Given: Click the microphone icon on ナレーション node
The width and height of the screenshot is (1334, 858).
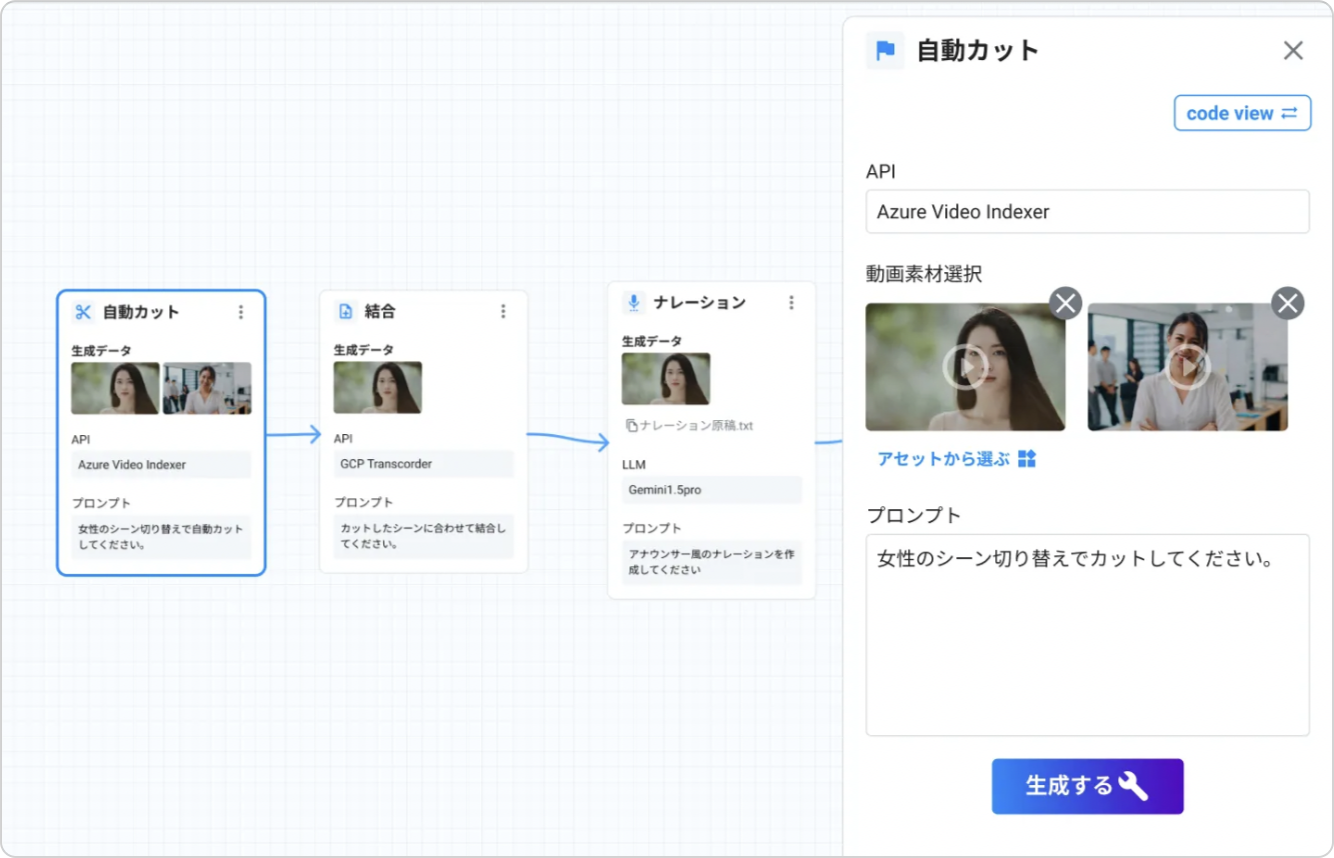Looking at the screenshot, I should click(634, 302).
